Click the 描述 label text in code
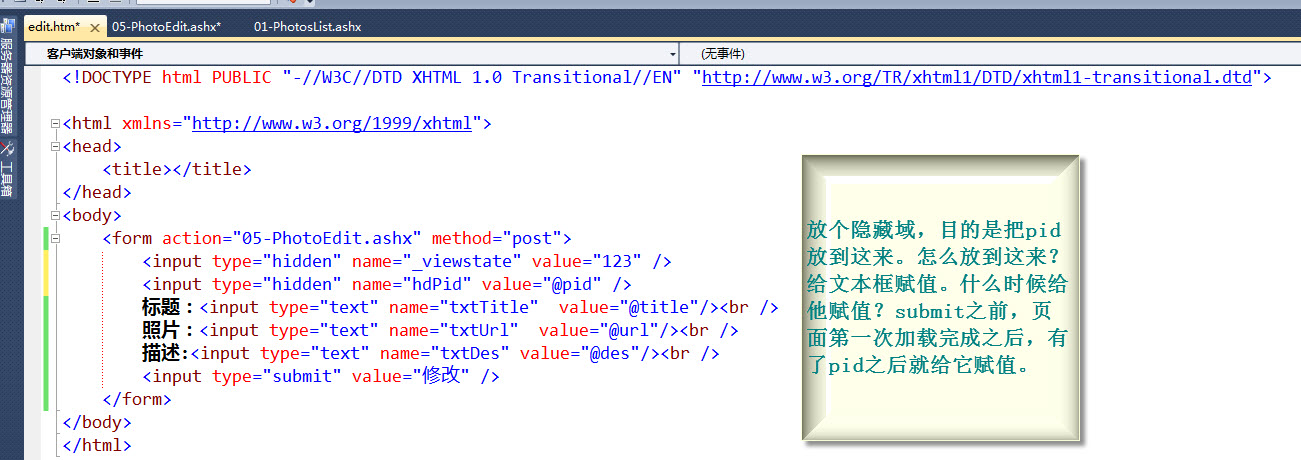 (x=162, y=354)
